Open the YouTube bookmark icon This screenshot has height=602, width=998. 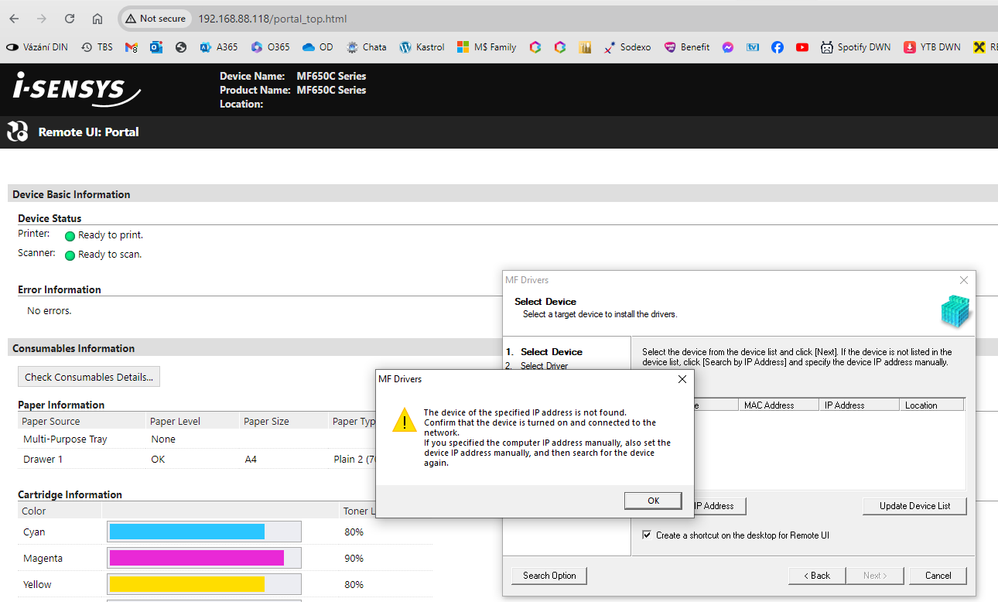tap(802, 47)
